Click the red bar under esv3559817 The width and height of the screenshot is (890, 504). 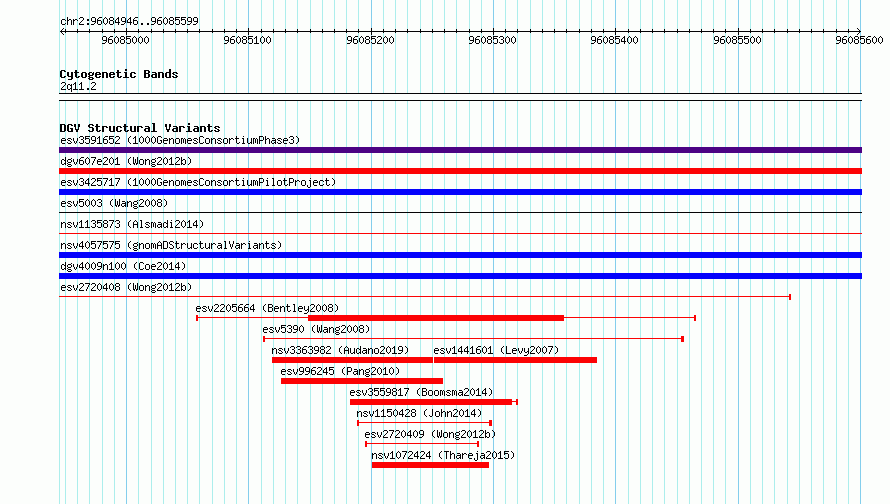pos(431,402)
